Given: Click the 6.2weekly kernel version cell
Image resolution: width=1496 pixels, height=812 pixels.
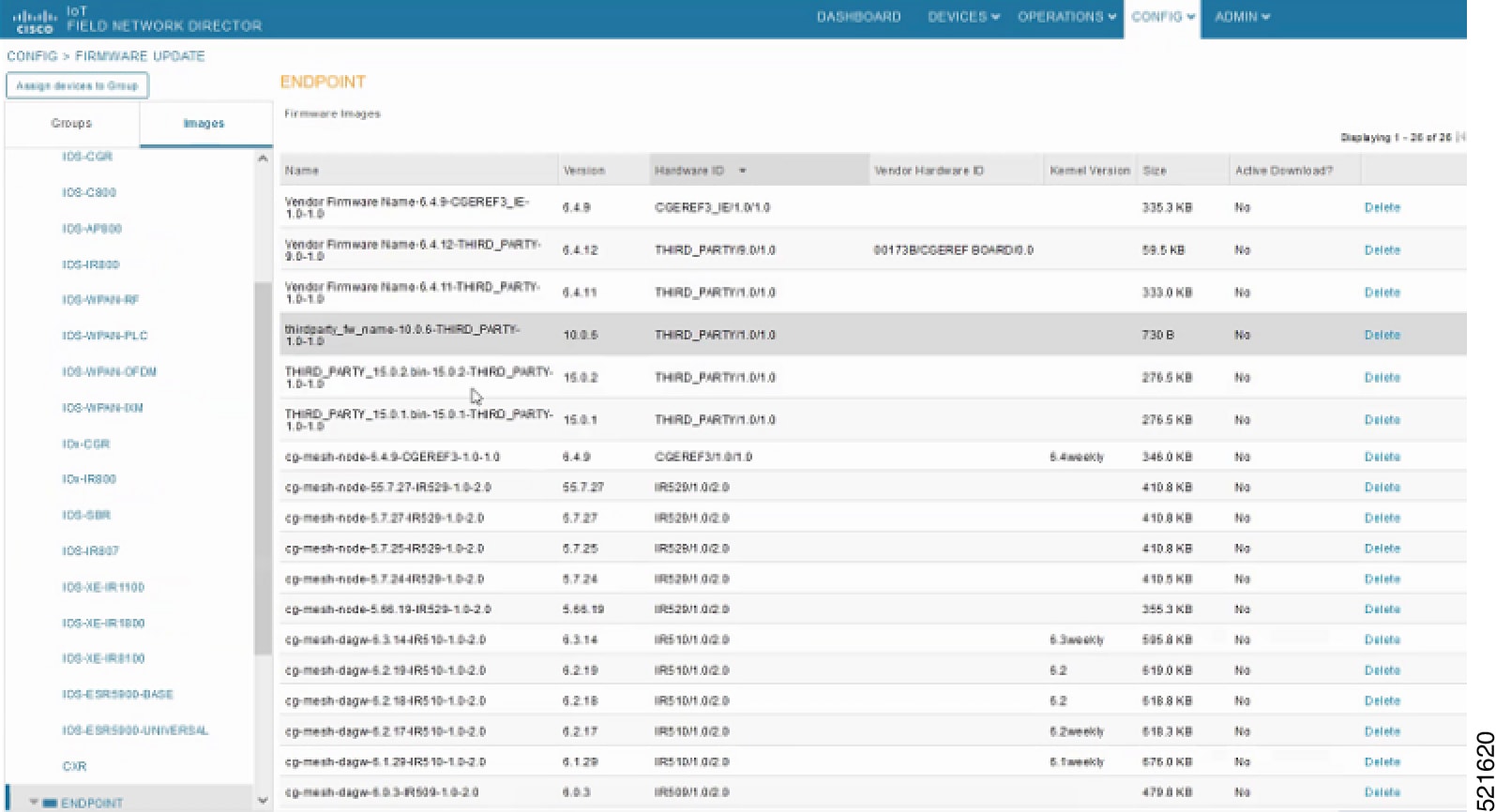Looking at the screenshot, I should tap(1077, 731).
